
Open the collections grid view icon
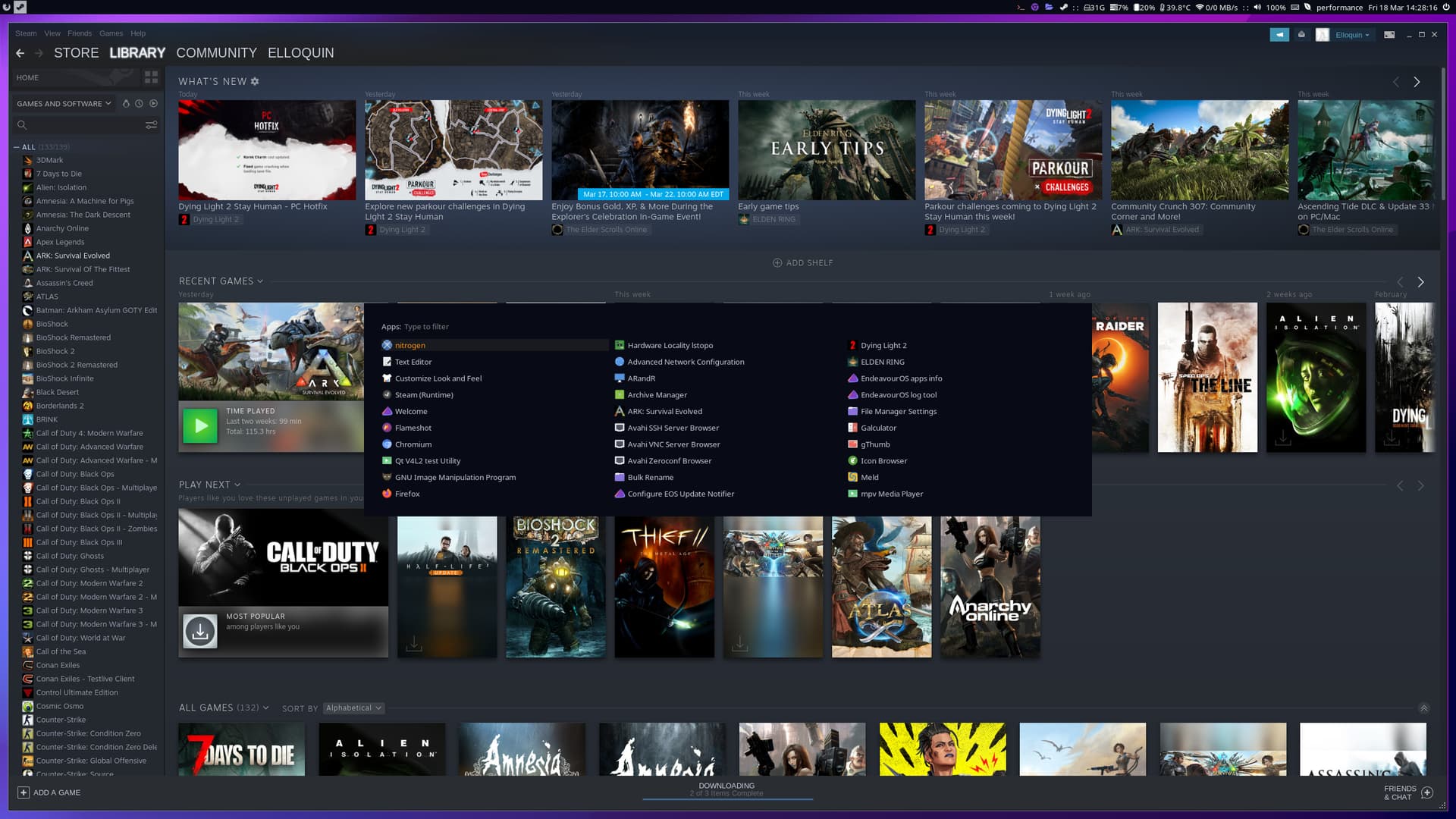pyautogui.click(x=151, y=77)
